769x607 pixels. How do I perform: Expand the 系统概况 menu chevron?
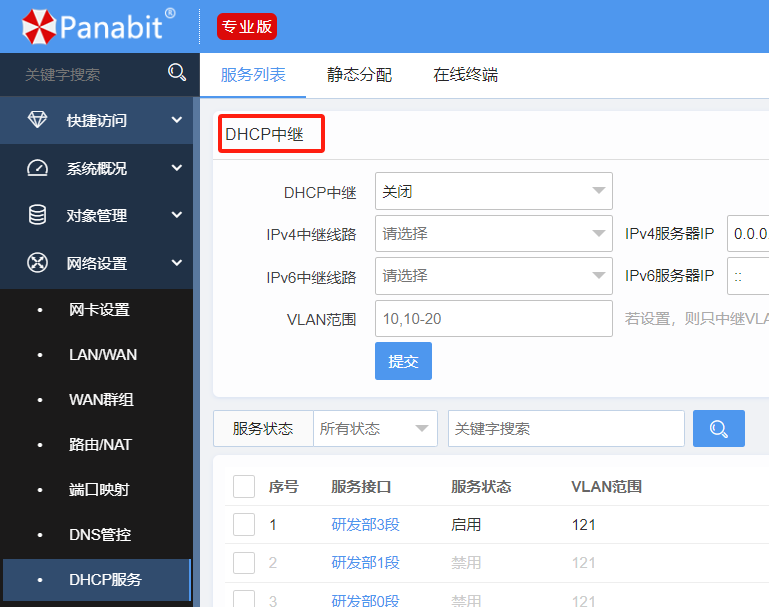click(177, 168)
